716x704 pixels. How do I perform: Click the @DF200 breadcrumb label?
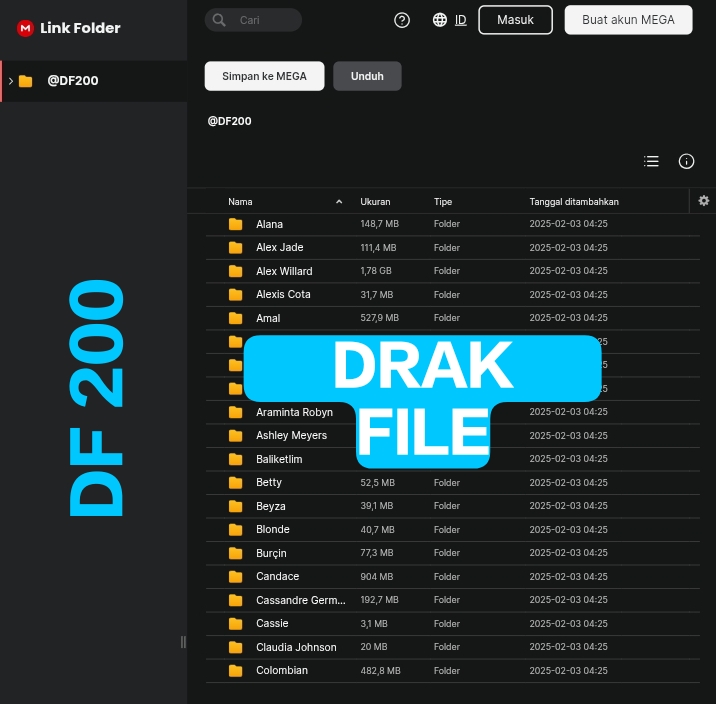coord(229,121)
